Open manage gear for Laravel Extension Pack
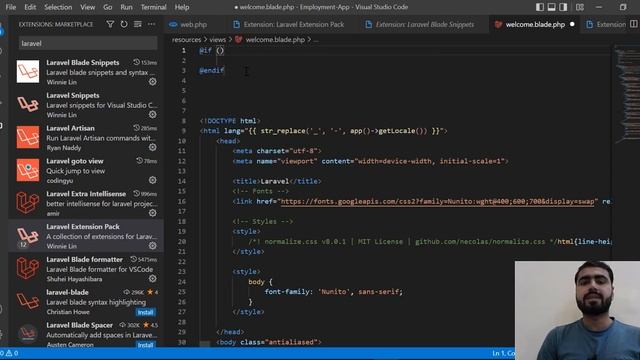Screen dimensions: 640x360 click(153, 246)
